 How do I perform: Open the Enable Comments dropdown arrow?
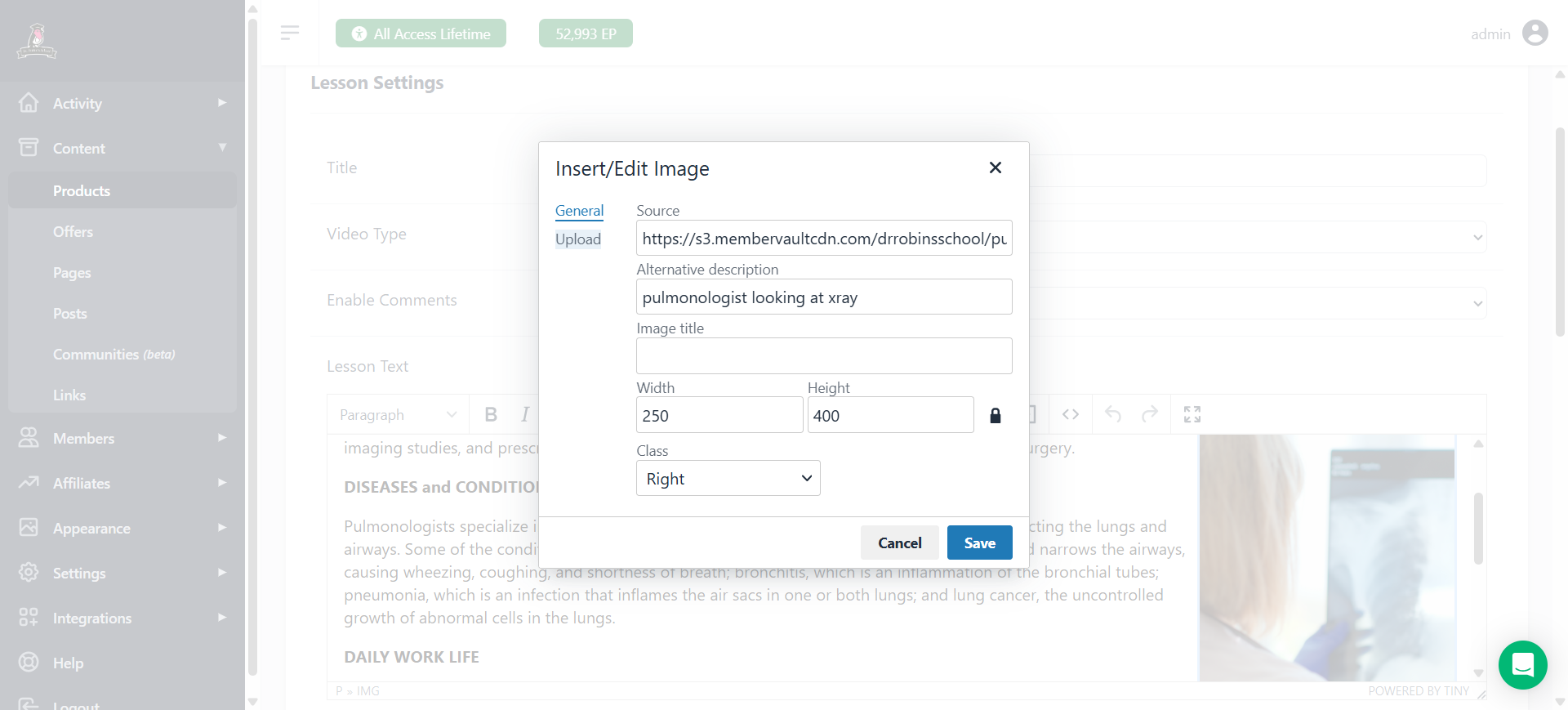pos(1477,303)
